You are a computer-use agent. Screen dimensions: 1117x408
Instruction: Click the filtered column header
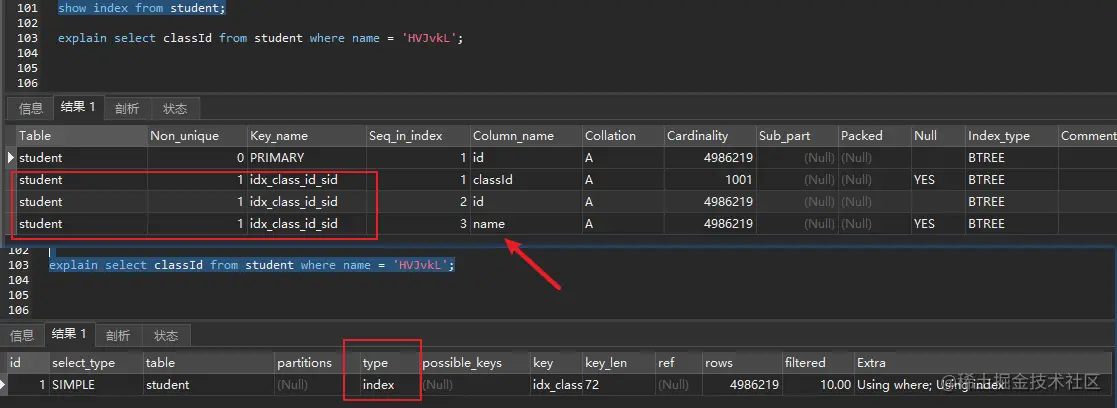[x=818, y=362]
